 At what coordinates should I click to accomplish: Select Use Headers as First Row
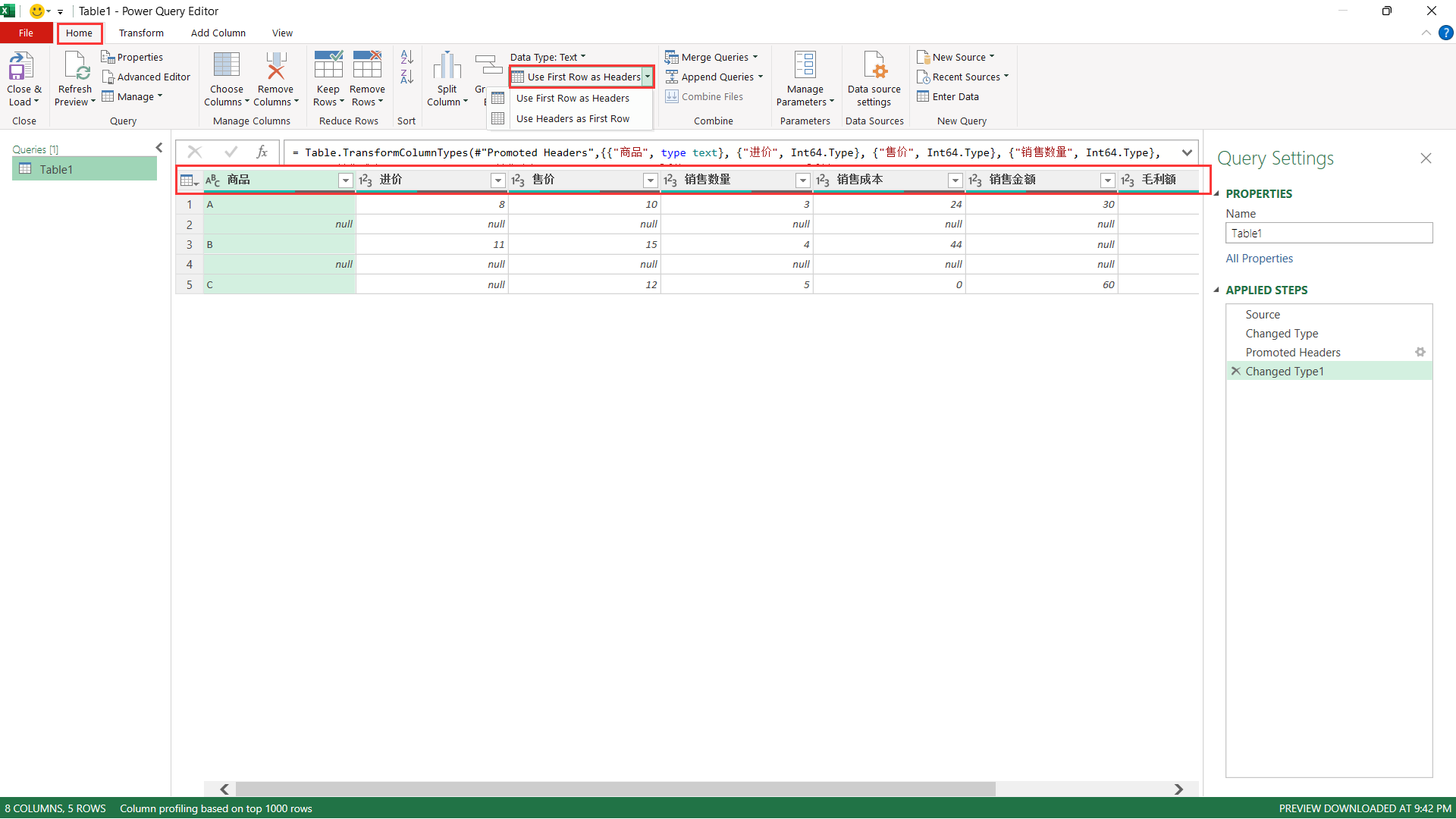tap(573, 118)
